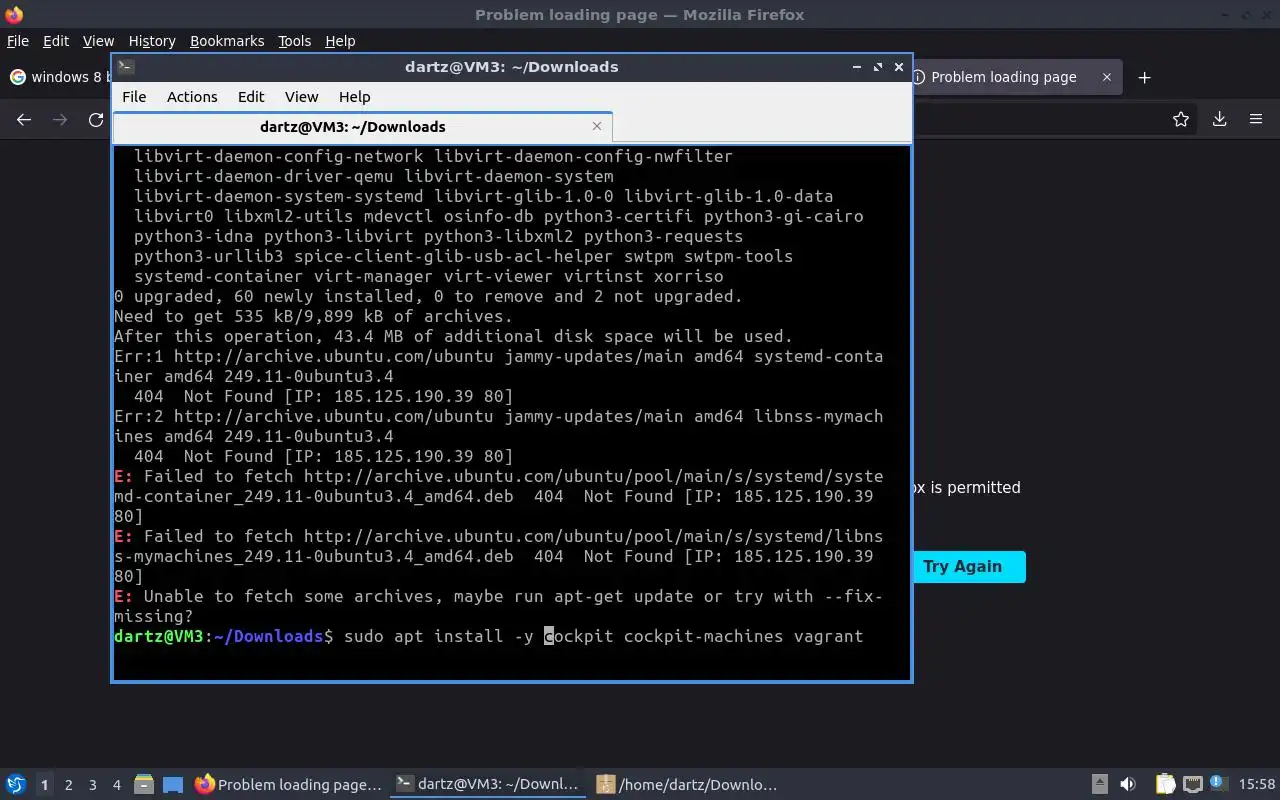This screenshot has height=800, width=1280.
Task: Open terminal Help menu
Action: click(354, 97)
